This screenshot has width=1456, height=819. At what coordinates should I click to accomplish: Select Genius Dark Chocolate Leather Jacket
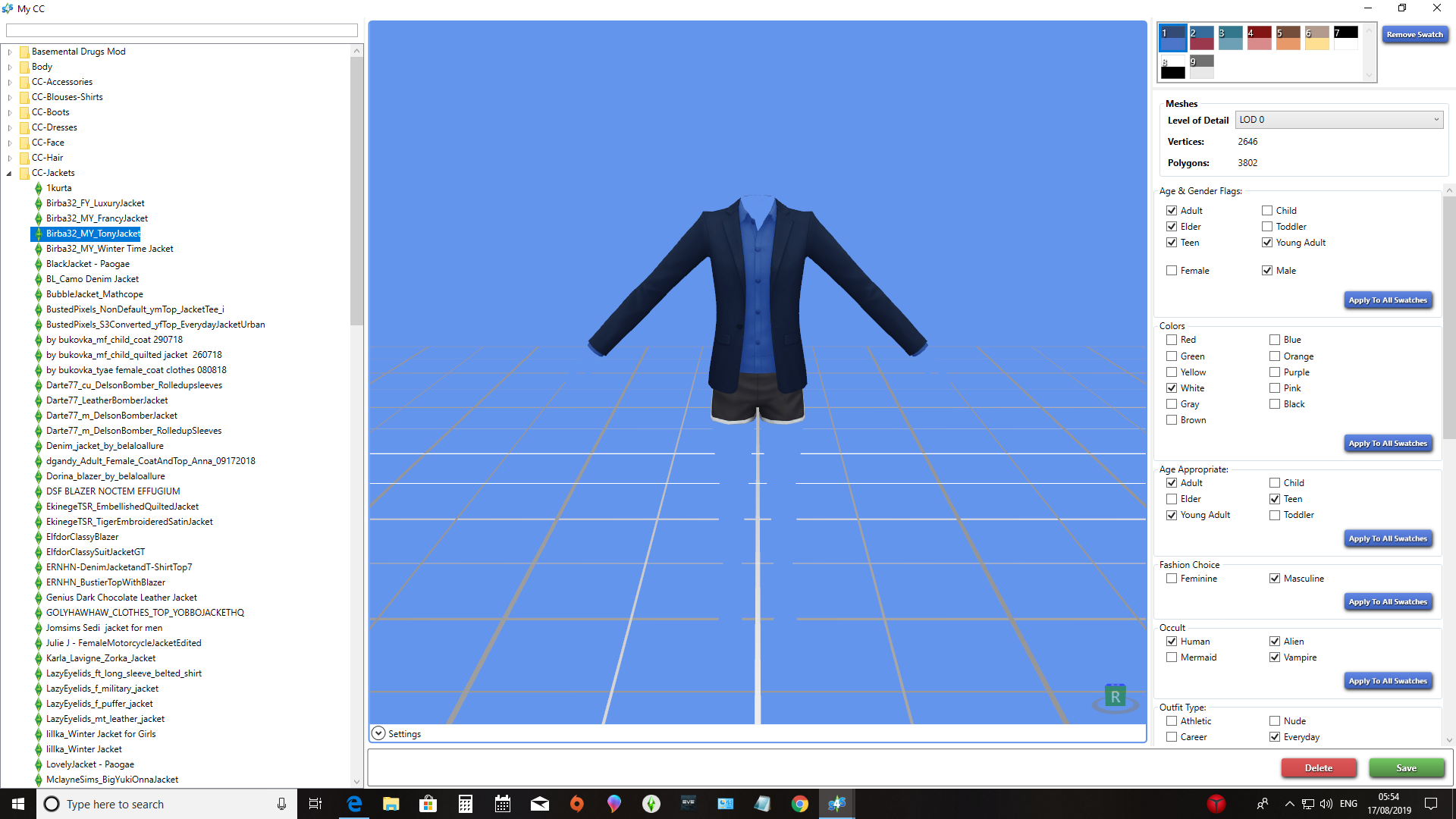121,598
